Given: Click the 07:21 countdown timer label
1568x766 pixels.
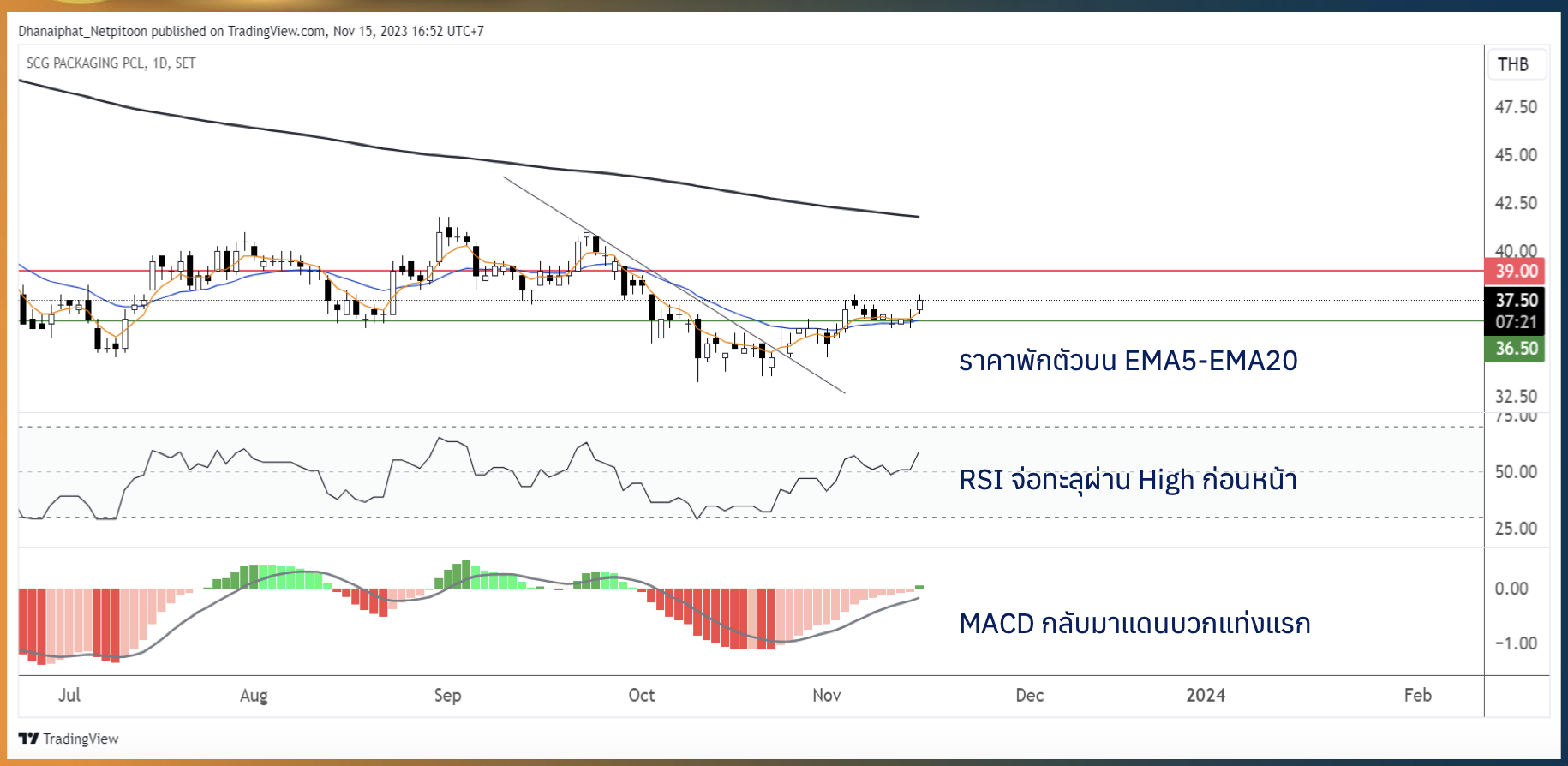Looking at the screenshot, I should 1515,322.
